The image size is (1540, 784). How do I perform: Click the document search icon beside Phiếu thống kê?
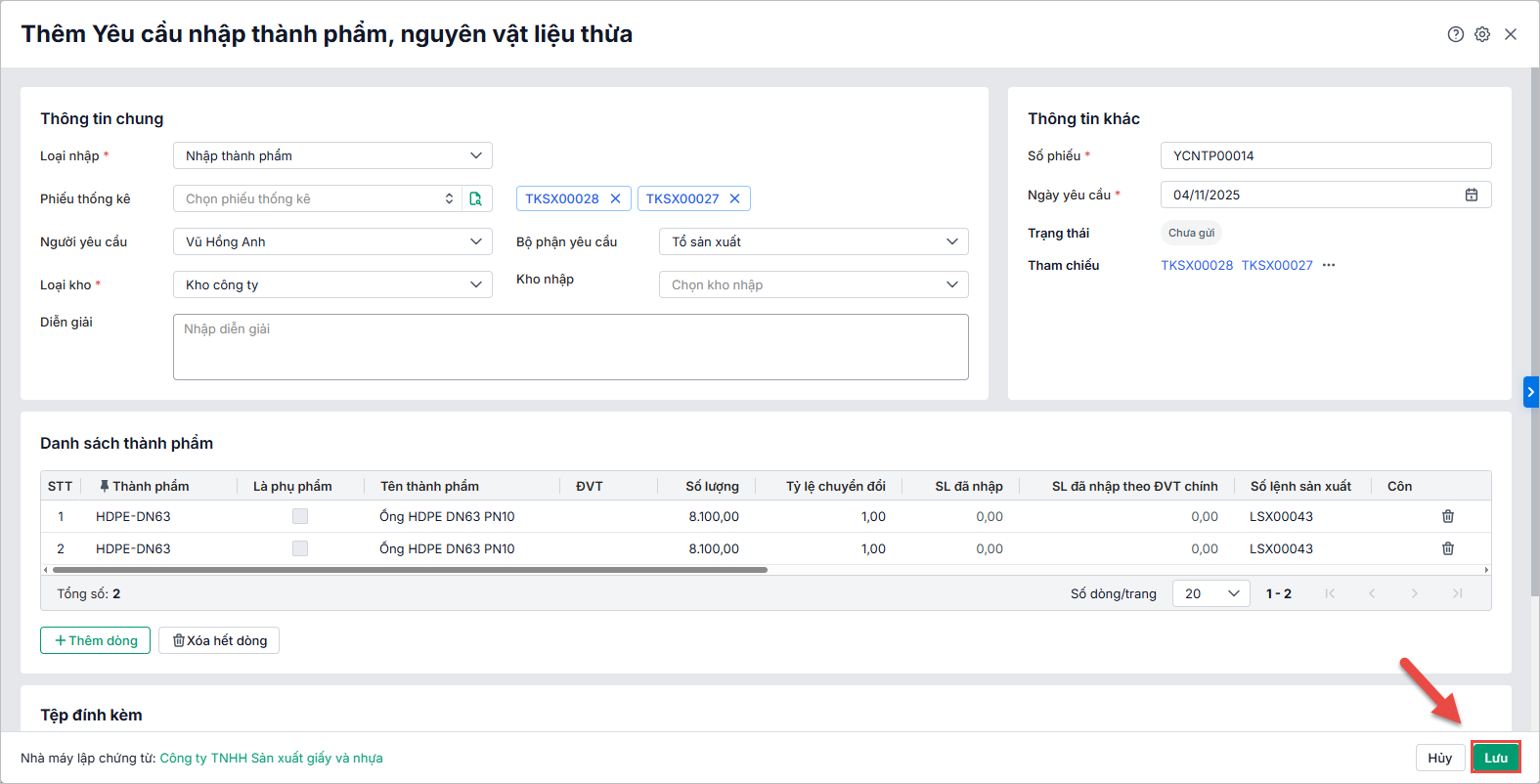point(475,198)
